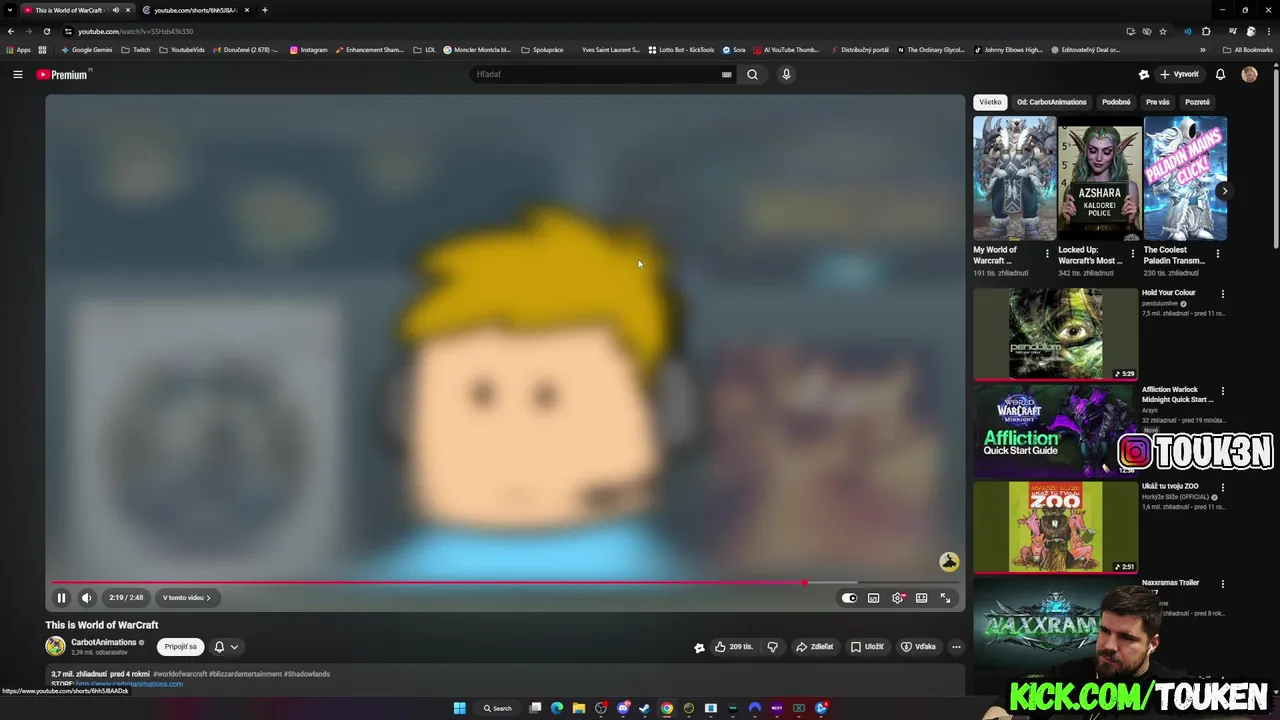The width and height of the screenshot is (1280, 720).
Task: Open the 'Hold Your Colour' video thumbnail
Action: click(x=1056, y=334)
